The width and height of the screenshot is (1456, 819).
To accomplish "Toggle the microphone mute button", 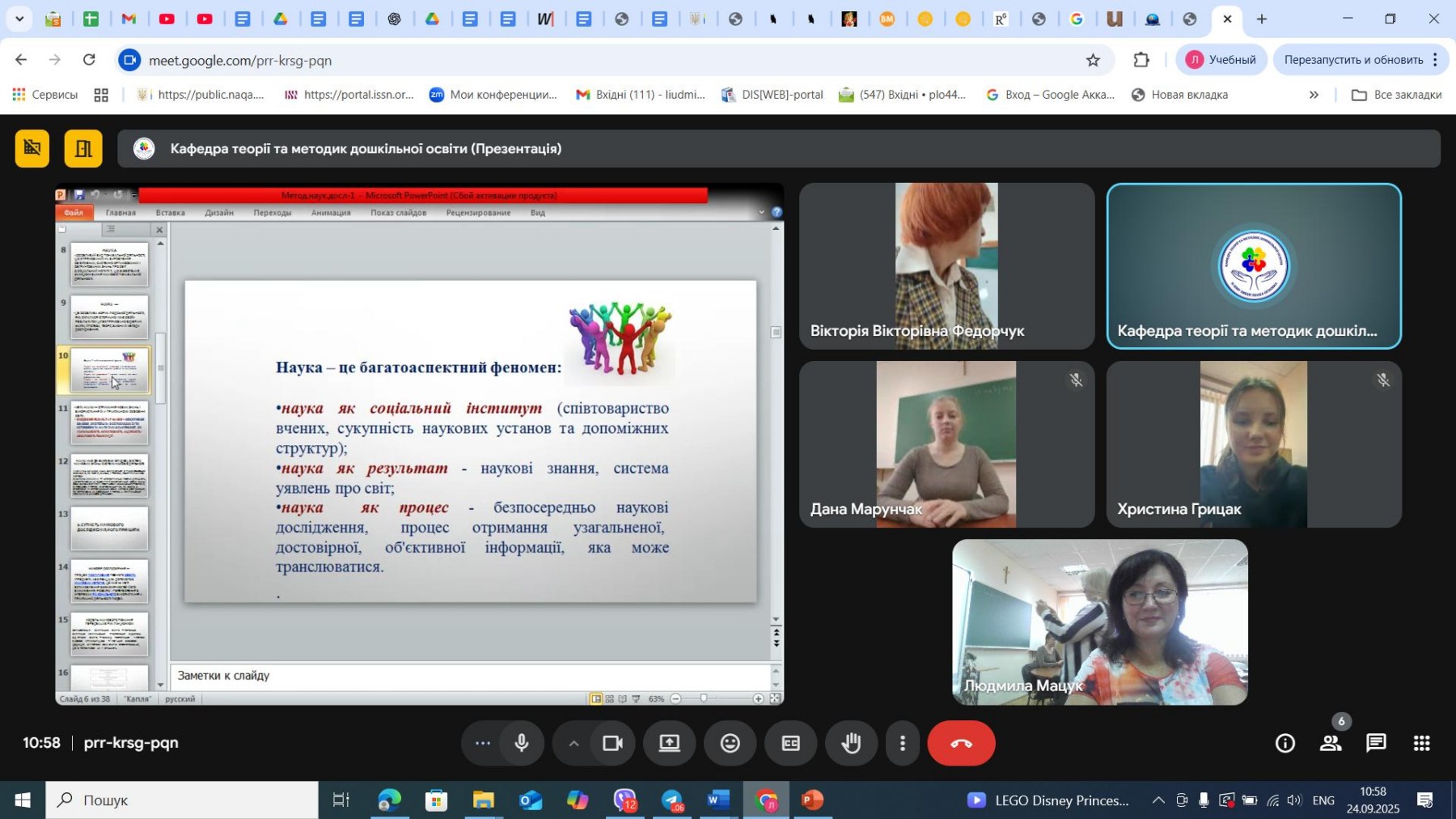I will pos(522,743).
